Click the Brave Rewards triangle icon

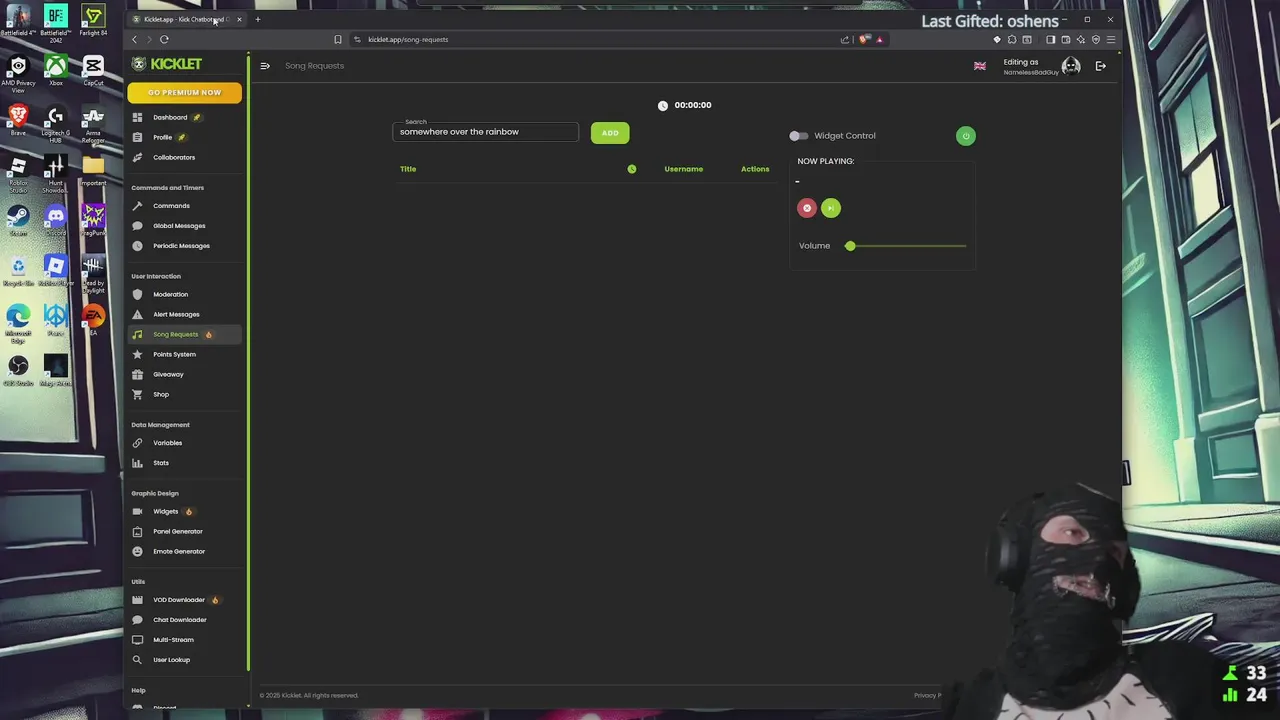[x=880, y=39]
